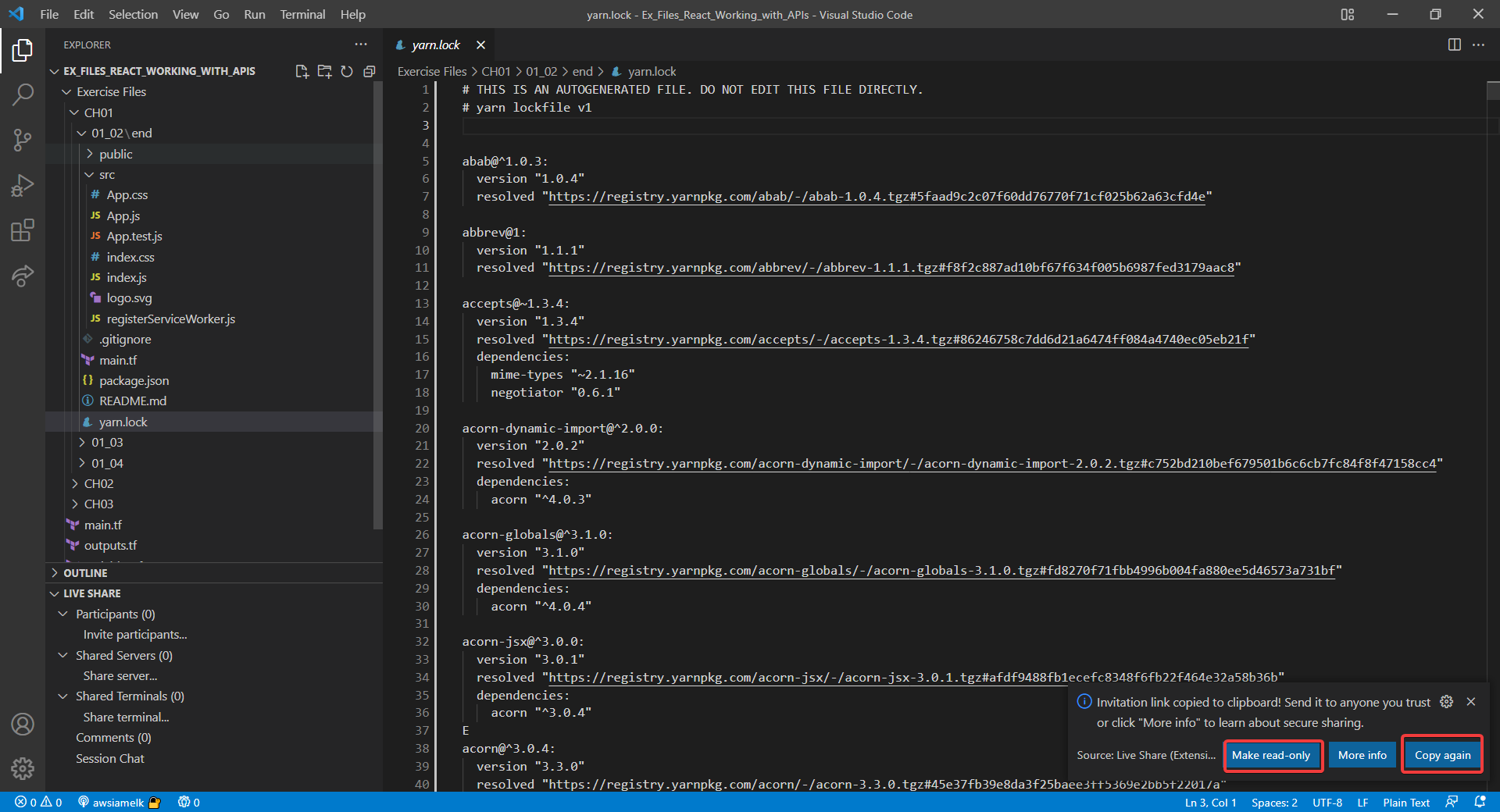Image resolution: width=1500 pixels, height=812 pixels.
Task: Click Plain Text language selector in status bar
Action: [x=1405, y=802]
